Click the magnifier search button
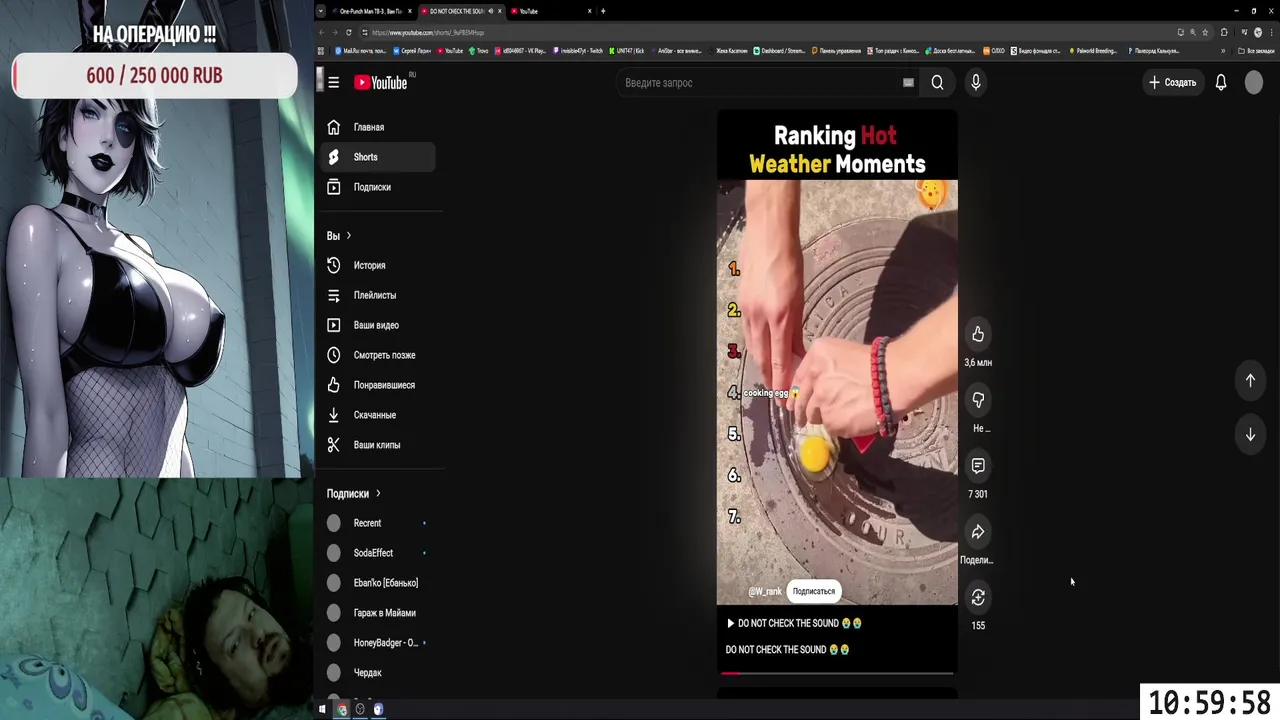The height and width of the screenshot is (720, 1280). 937,83
